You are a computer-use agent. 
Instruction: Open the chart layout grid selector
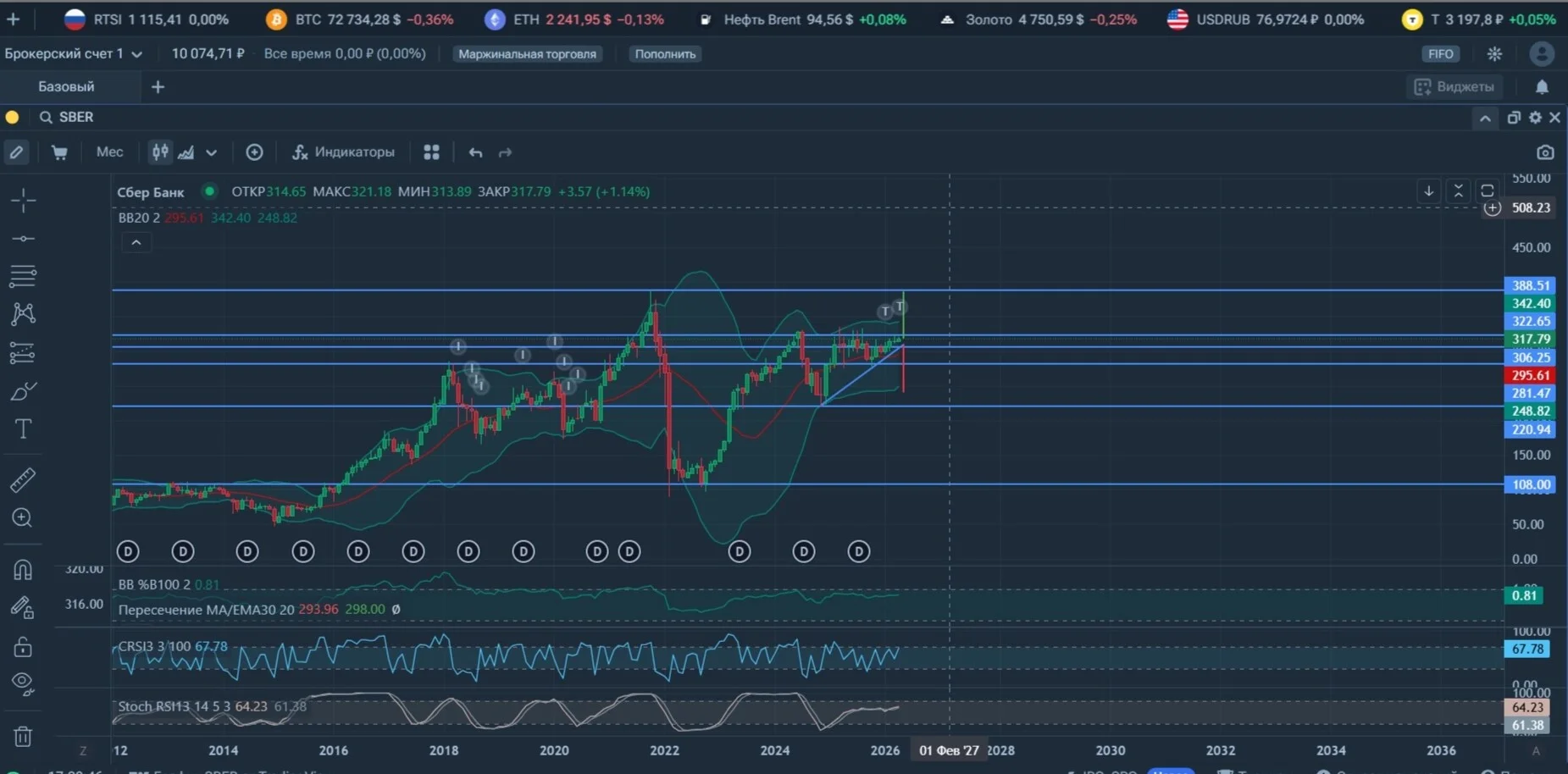click(x=431, y=152)
